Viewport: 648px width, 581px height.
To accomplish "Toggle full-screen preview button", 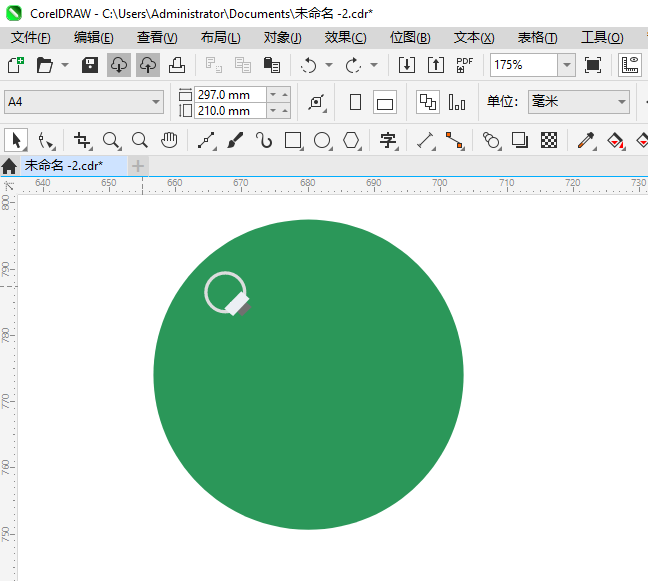I will pyautogui.click(x=593, y=65).
